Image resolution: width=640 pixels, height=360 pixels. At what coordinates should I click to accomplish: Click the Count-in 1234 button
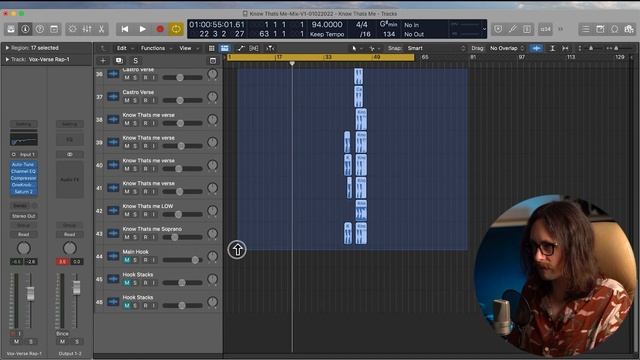545,29
